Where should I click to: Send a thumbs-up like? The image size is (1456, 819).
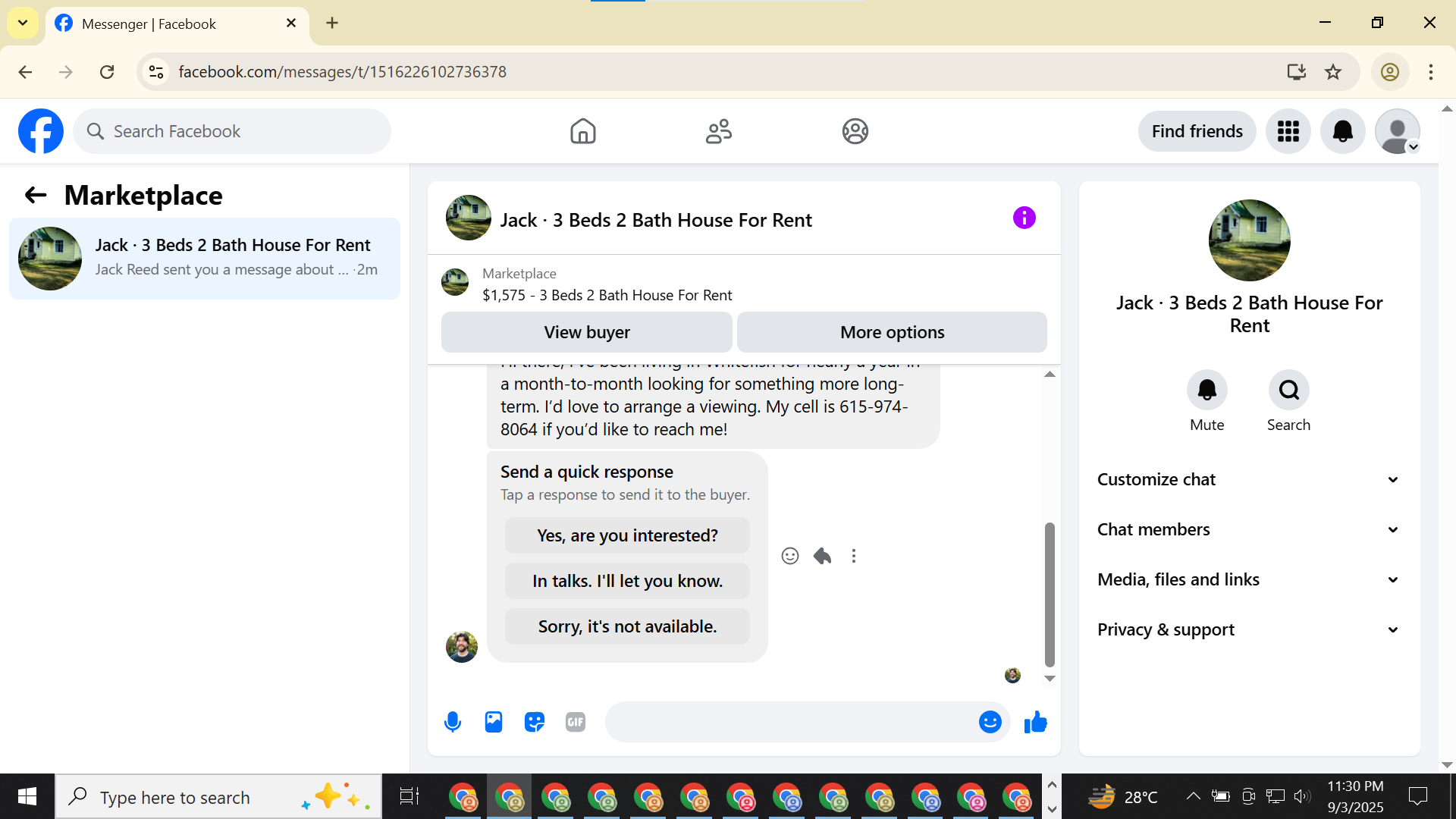(x=1035, y=722)
